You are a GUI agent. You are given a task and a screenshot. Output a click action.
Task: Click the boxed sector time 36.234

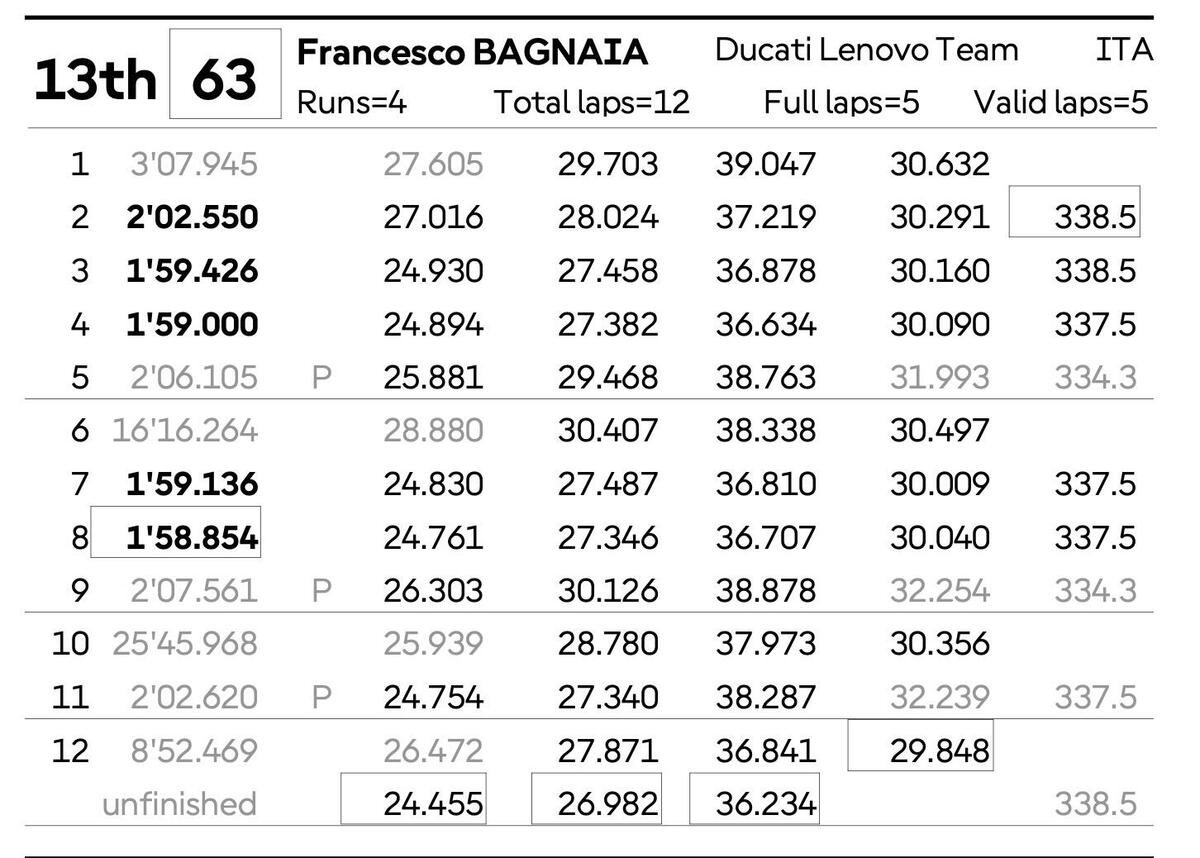(x=765, y=803)
